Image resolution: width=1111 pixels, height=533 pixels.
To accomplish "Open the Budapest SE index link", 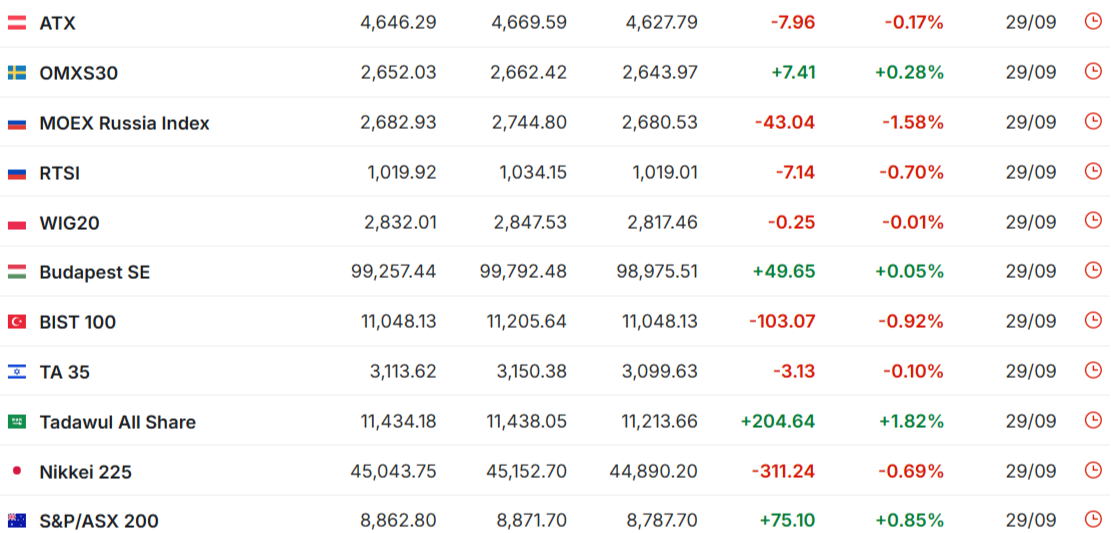I will tap(95, 273).
